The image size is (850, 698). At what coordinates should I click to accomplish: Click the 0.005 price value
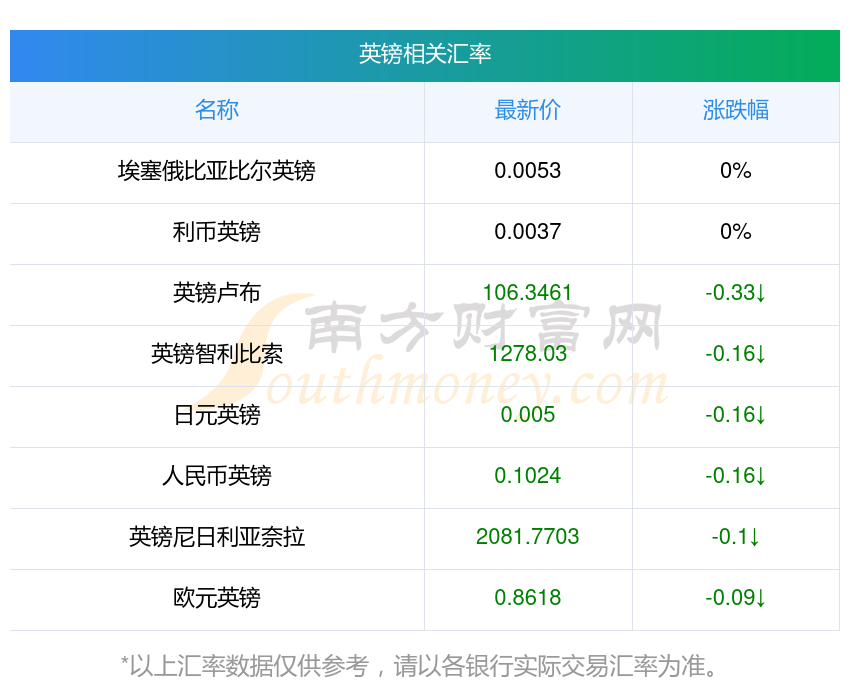click(x=527, y=415)
